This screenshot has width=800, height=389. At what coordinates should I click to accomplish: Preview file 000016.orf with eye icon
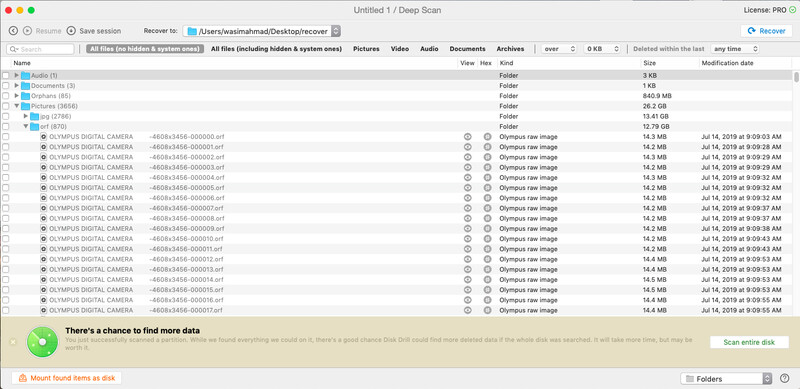click(x=467, y=300)
